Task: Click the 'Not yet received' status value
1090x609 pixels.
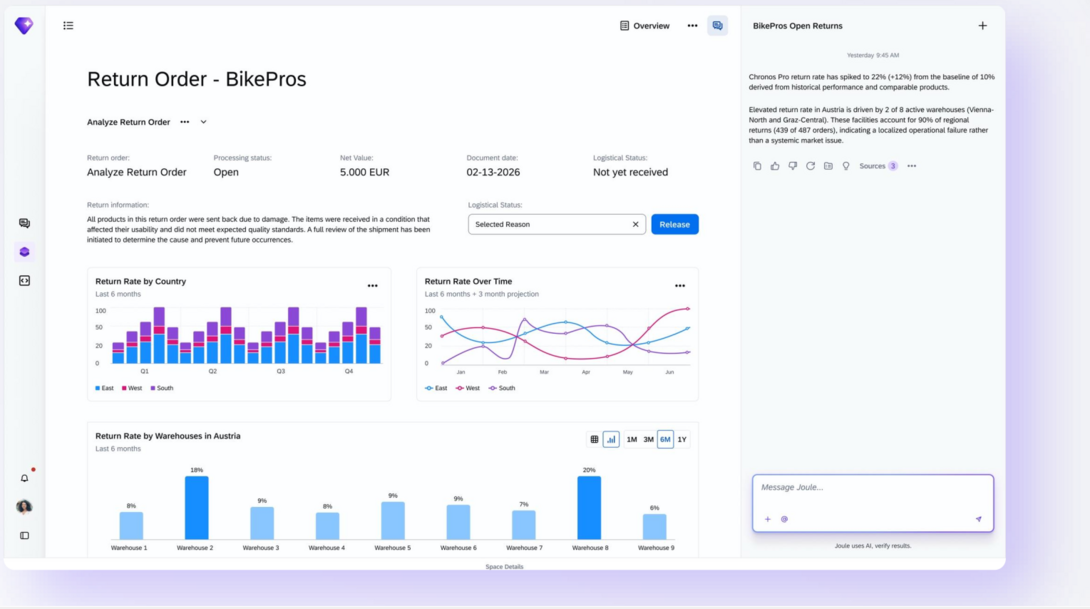Action: coord(631,172)
